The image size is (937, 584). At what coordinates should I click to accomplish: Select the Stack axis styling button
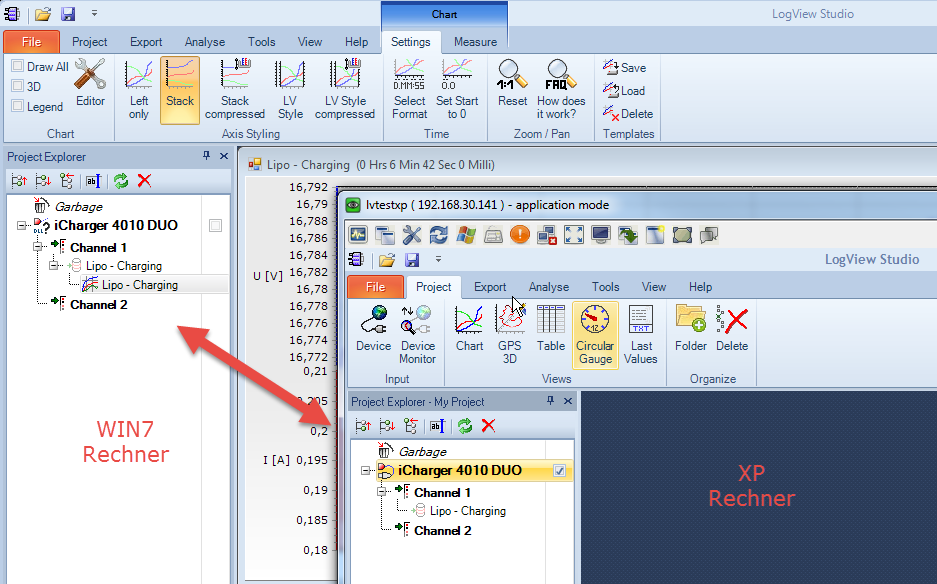[180, 90]
